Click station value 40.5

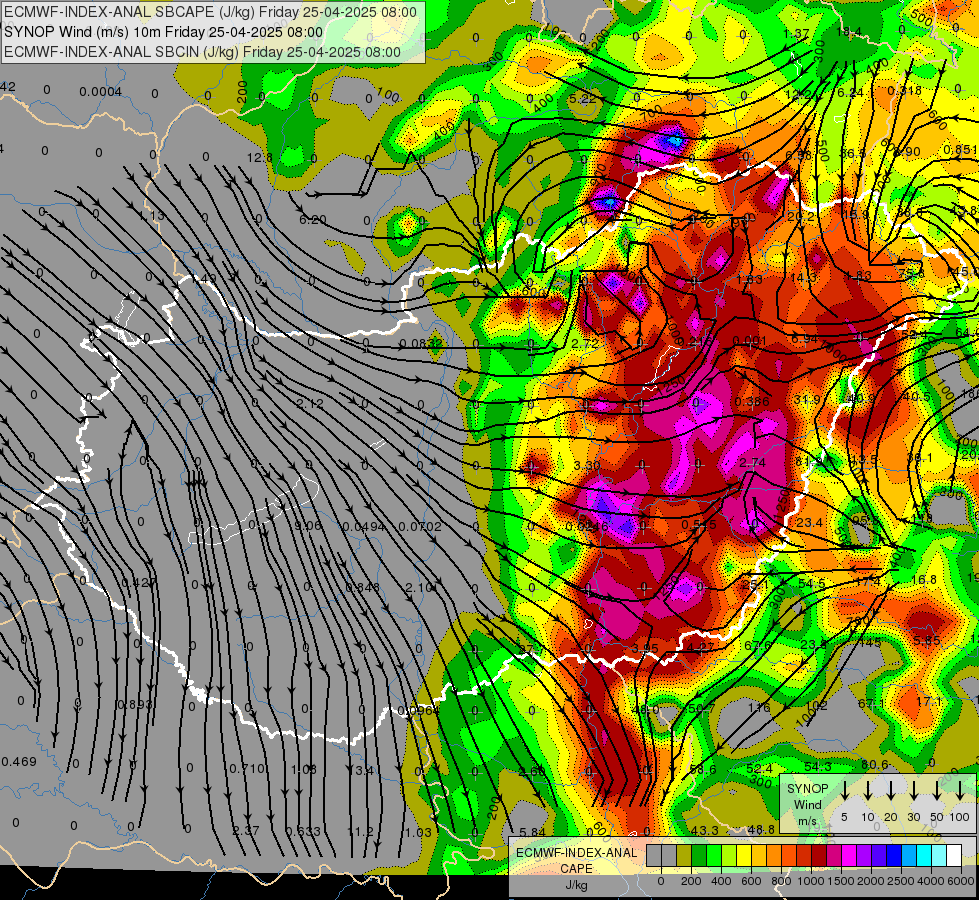[x=917, y=397]
